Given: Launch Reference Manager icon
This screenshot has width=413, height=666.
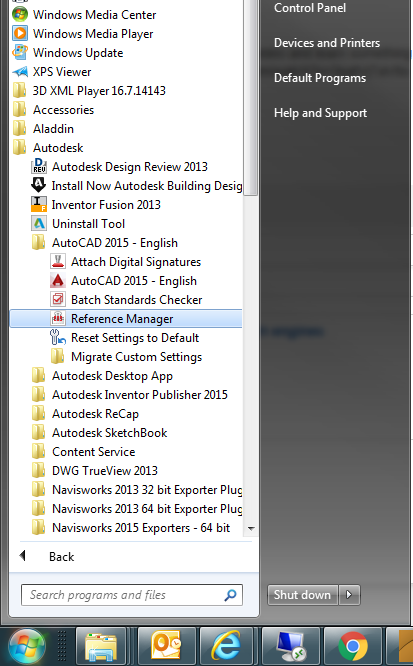Looking at the screenshot, I should pos(58,319).
